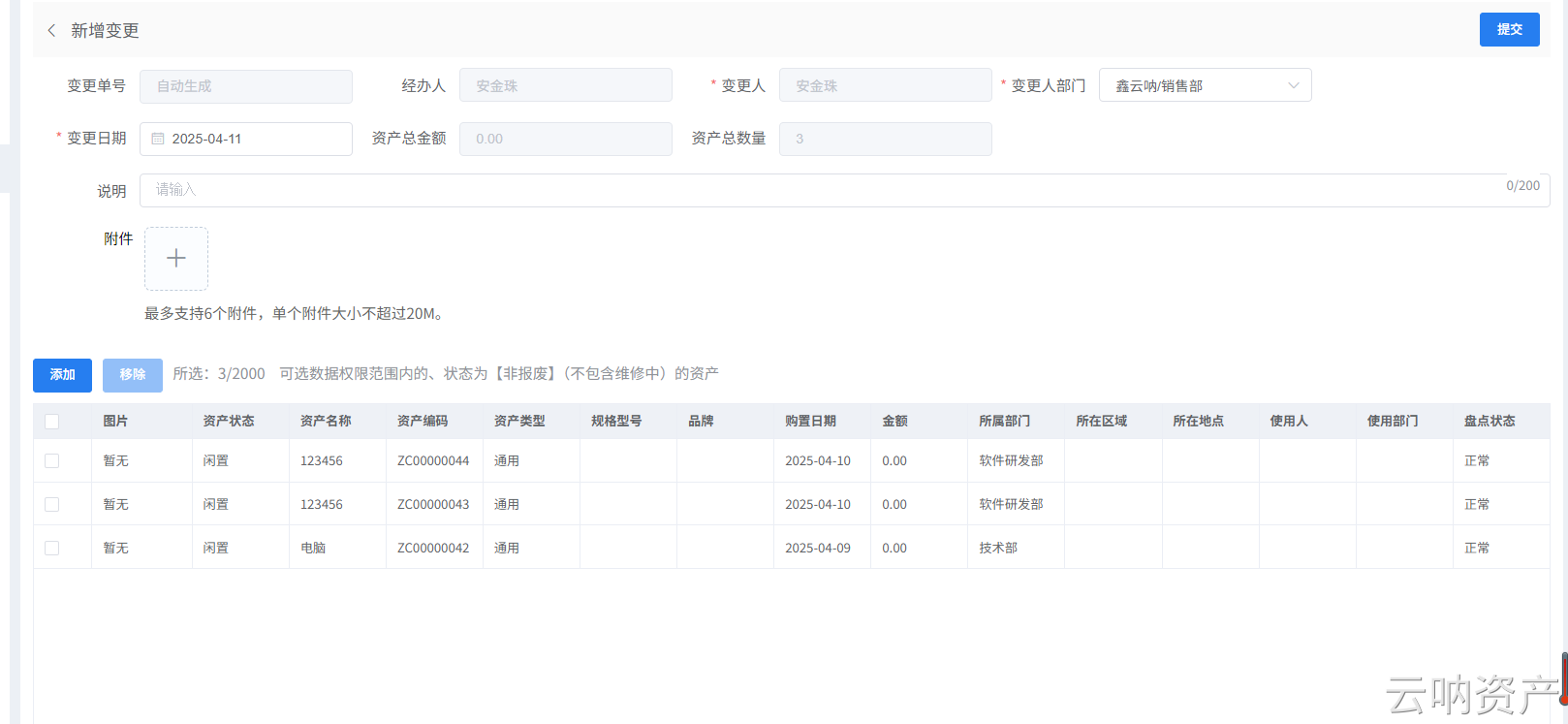Check the row for asset ZC00000043

pos(52,505)
